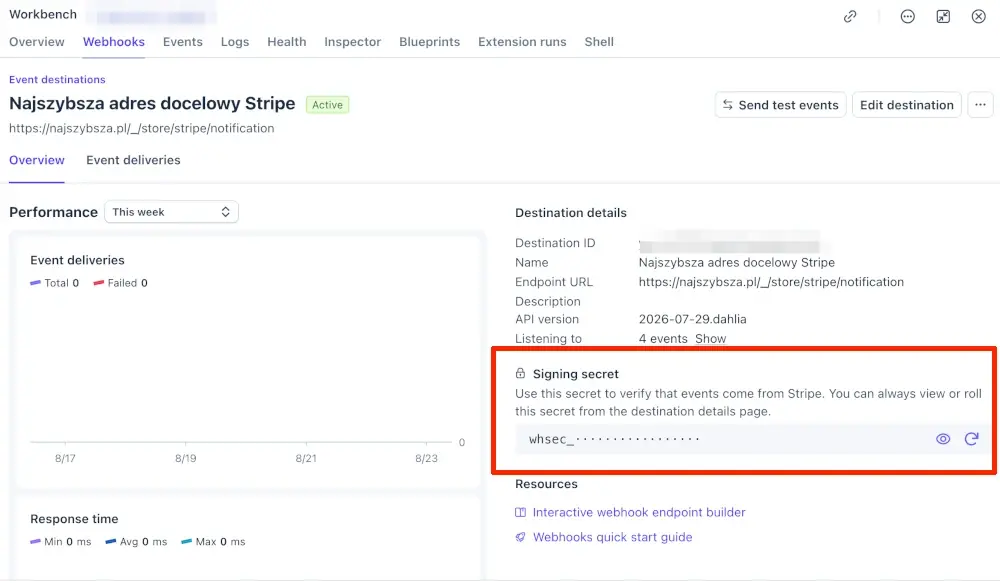Click the Total legend swatch
The image size is (1000, 583).
click(x=35, y=283)
